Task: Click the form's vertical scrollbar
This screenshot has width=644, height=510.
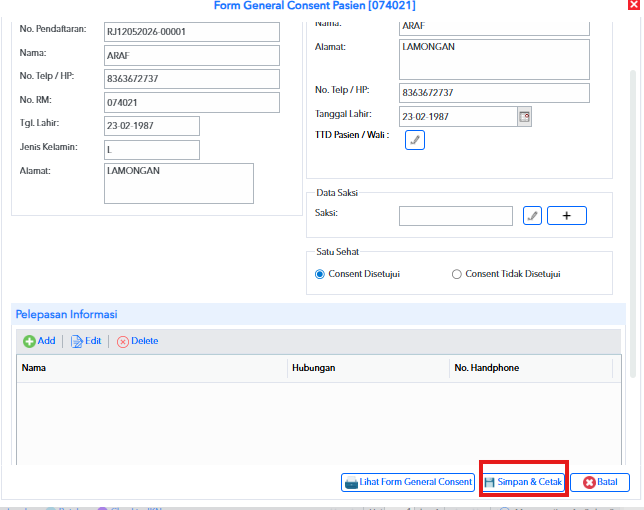Action: tap(633, 224)
